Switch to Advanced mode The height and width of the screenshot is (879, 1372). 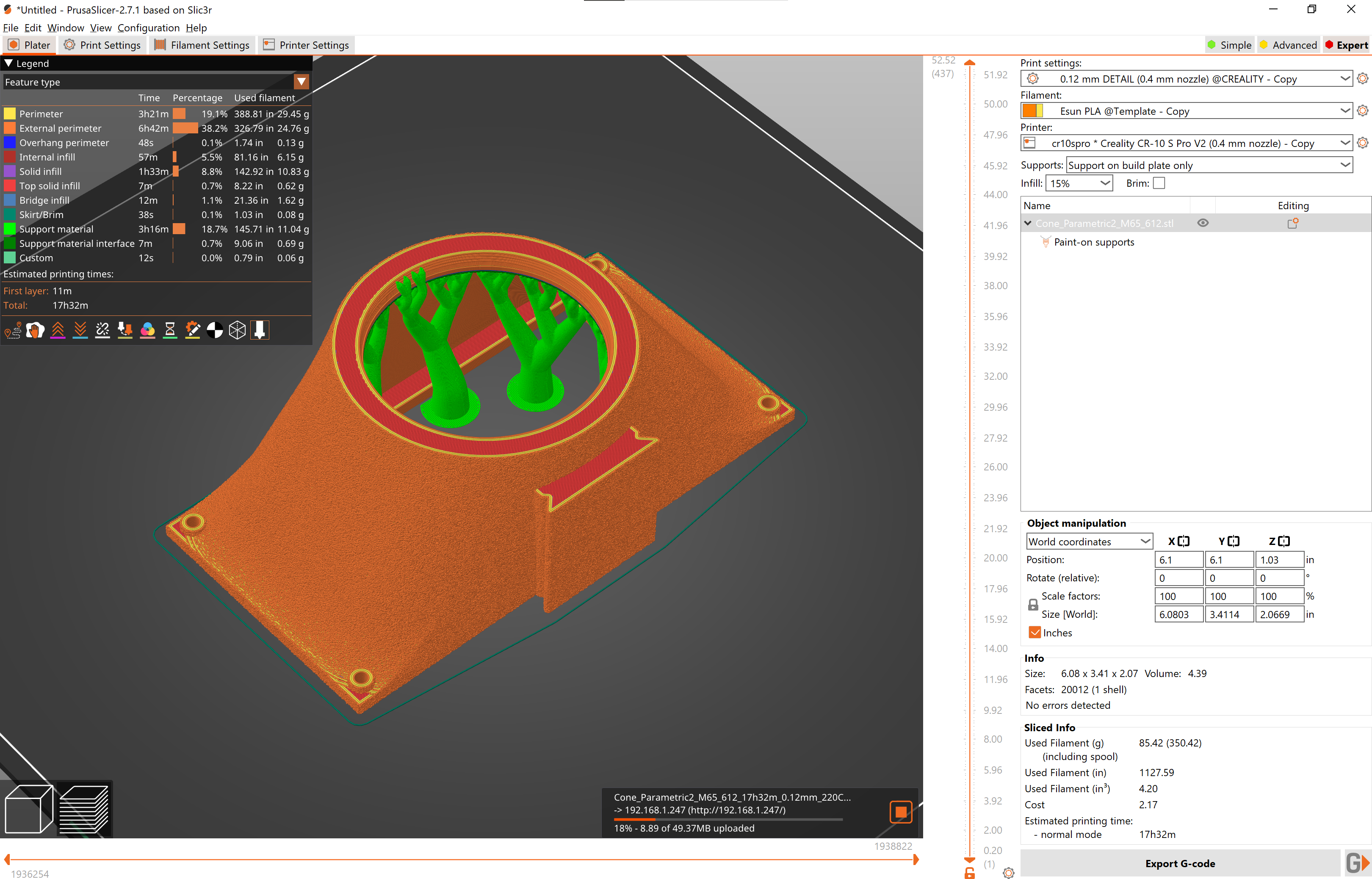coord(1289,45)
